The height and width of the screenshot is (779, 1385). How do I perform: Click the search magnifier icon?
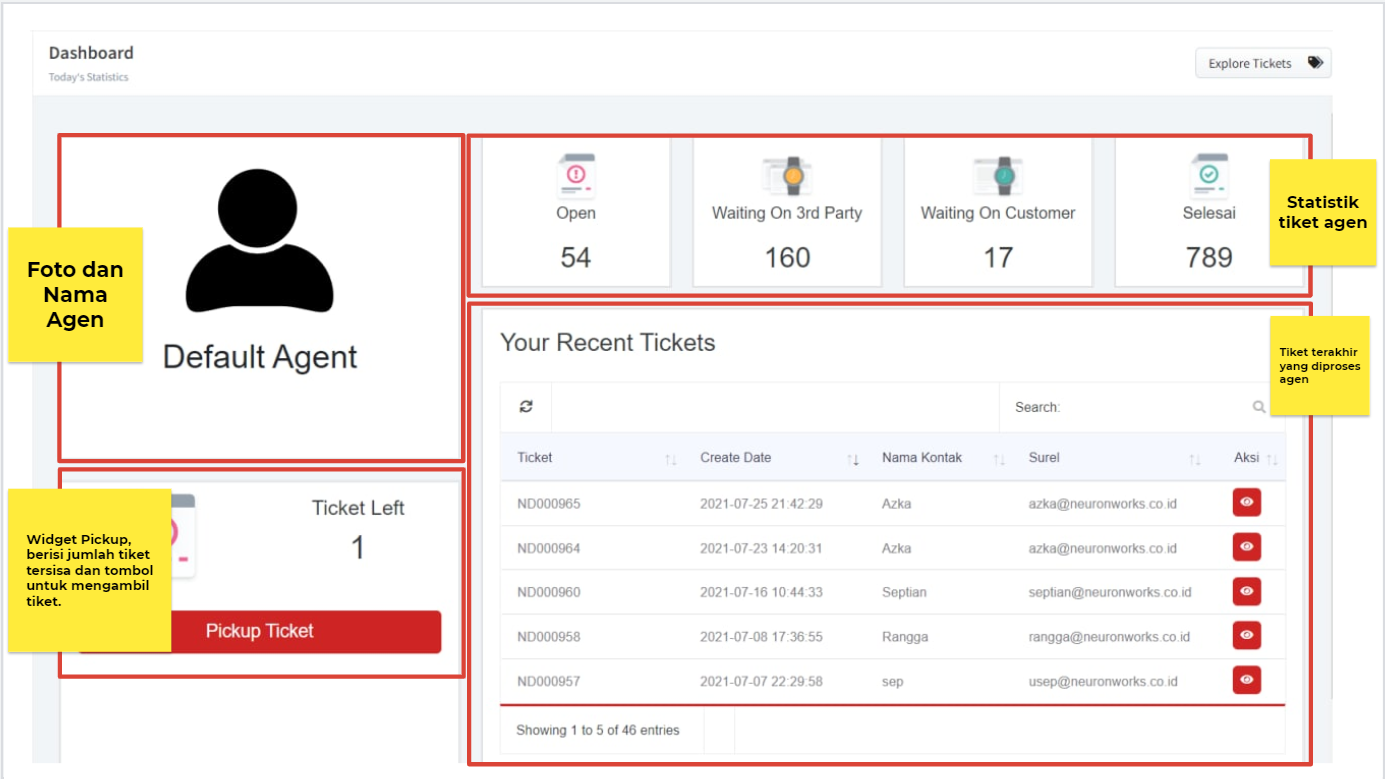pyautogui.click(x=1258, y=407)
